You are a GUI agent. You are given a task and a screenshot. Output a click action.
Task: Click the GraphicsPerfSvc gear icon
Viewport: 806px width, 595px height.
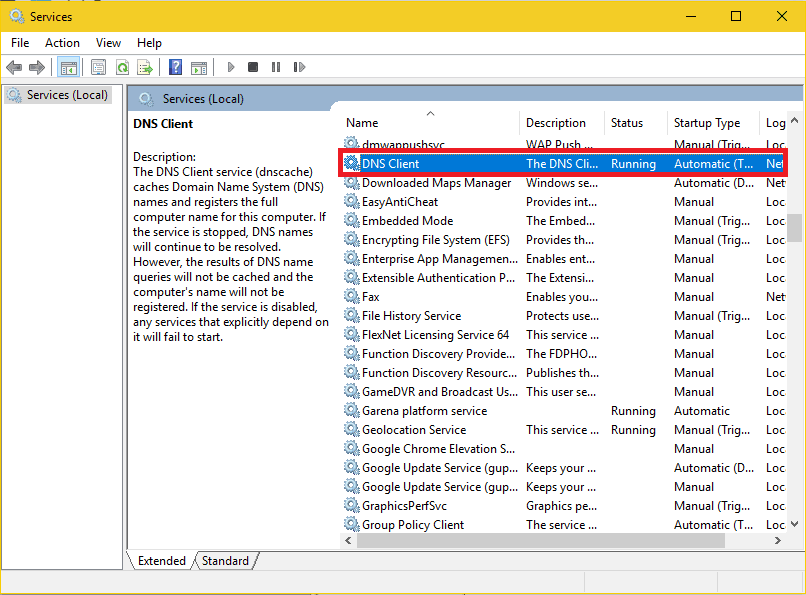click(x=352, y=506)
